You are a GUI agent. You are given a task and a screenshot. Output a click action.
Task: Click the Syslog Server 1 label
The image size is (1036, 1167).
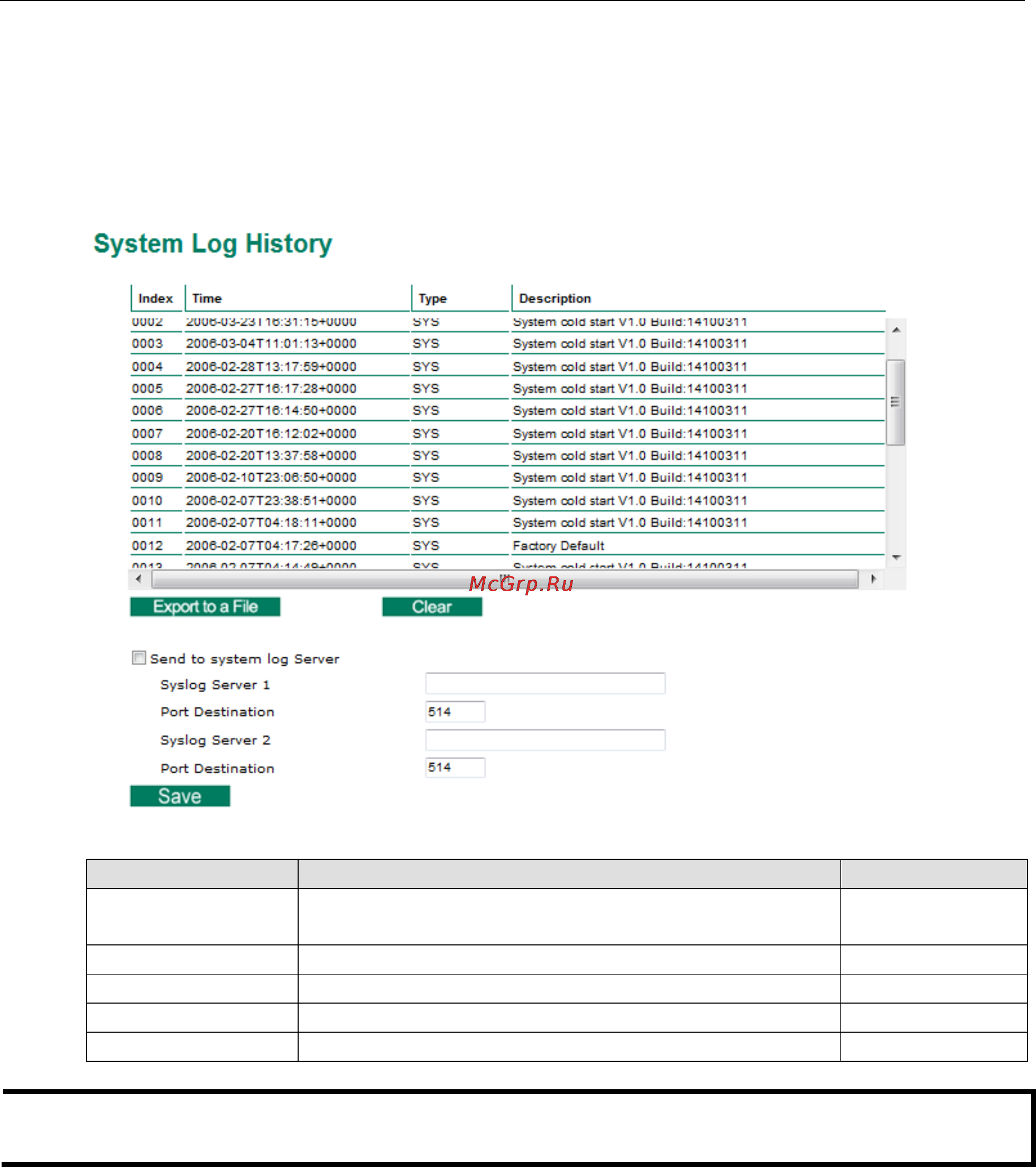pos(215,685)
